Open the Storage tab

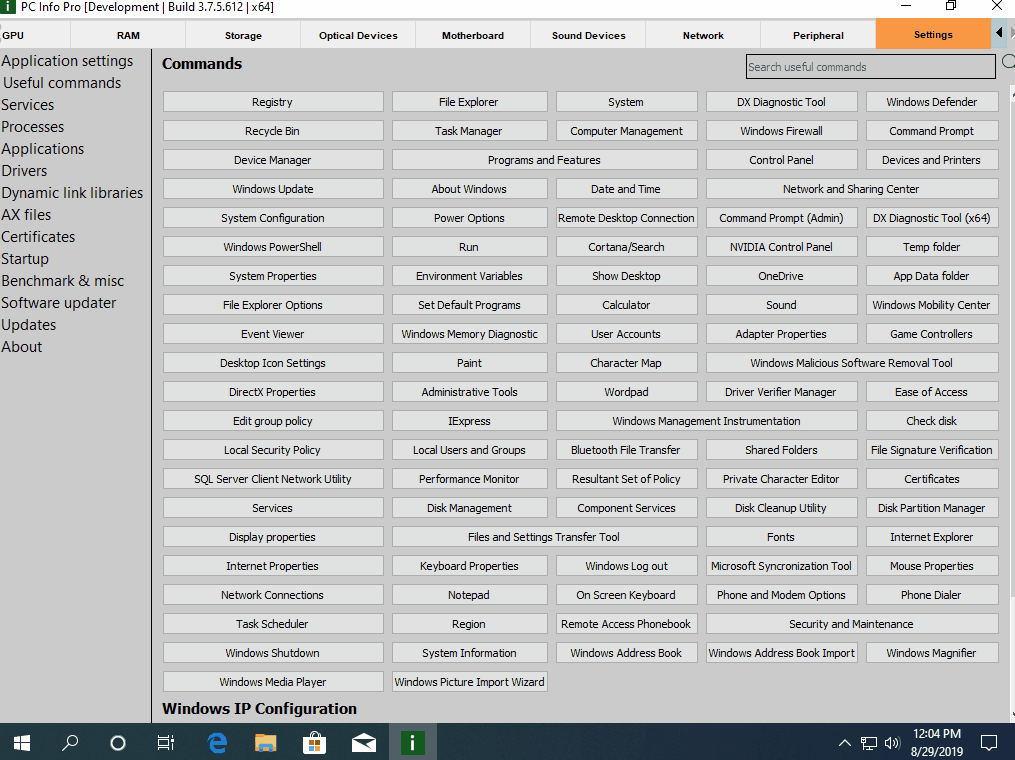pos(243,35)
